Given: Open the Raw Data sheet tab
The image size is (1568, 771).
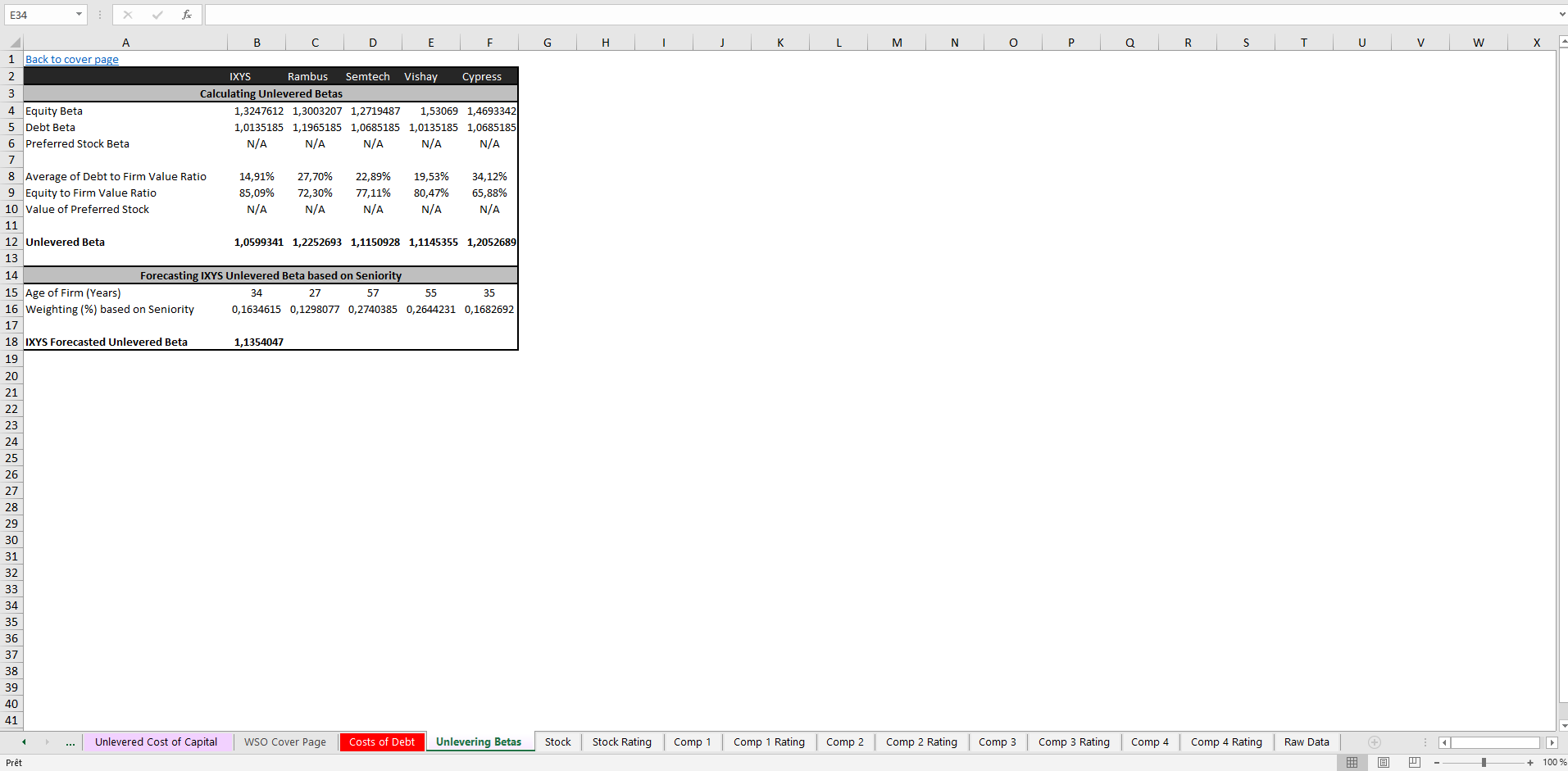Looking at the screenshot, I should (1307, 742).
